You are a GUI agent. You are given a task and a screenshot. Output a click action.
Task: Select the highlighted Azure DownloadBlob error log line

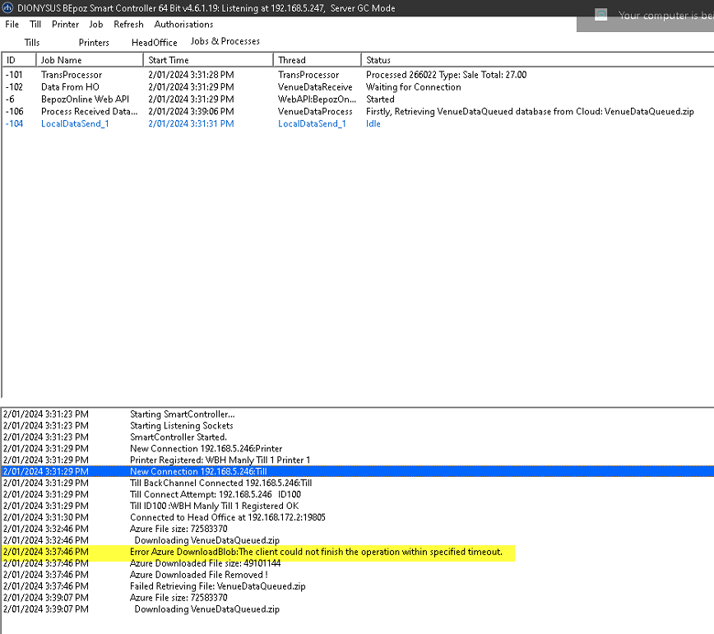point(316,552)
